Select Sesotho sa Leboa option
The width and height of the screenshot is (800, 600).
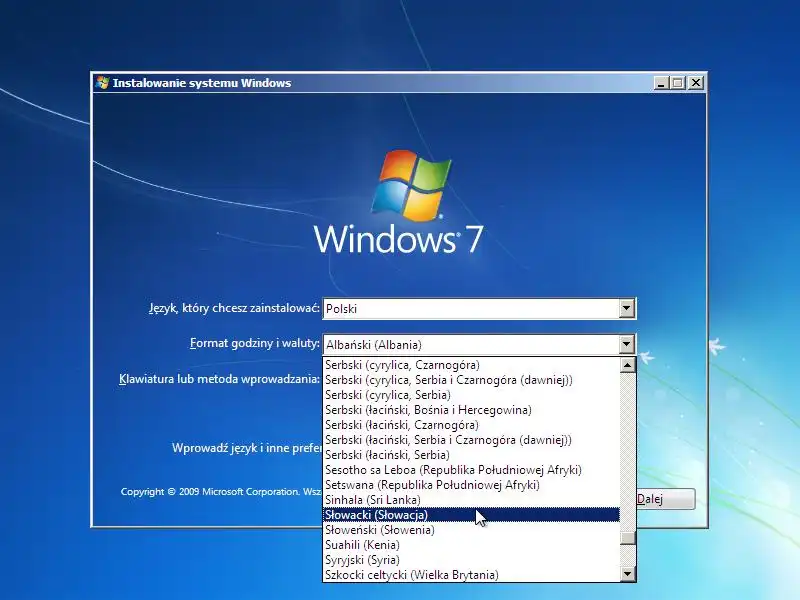472,470
